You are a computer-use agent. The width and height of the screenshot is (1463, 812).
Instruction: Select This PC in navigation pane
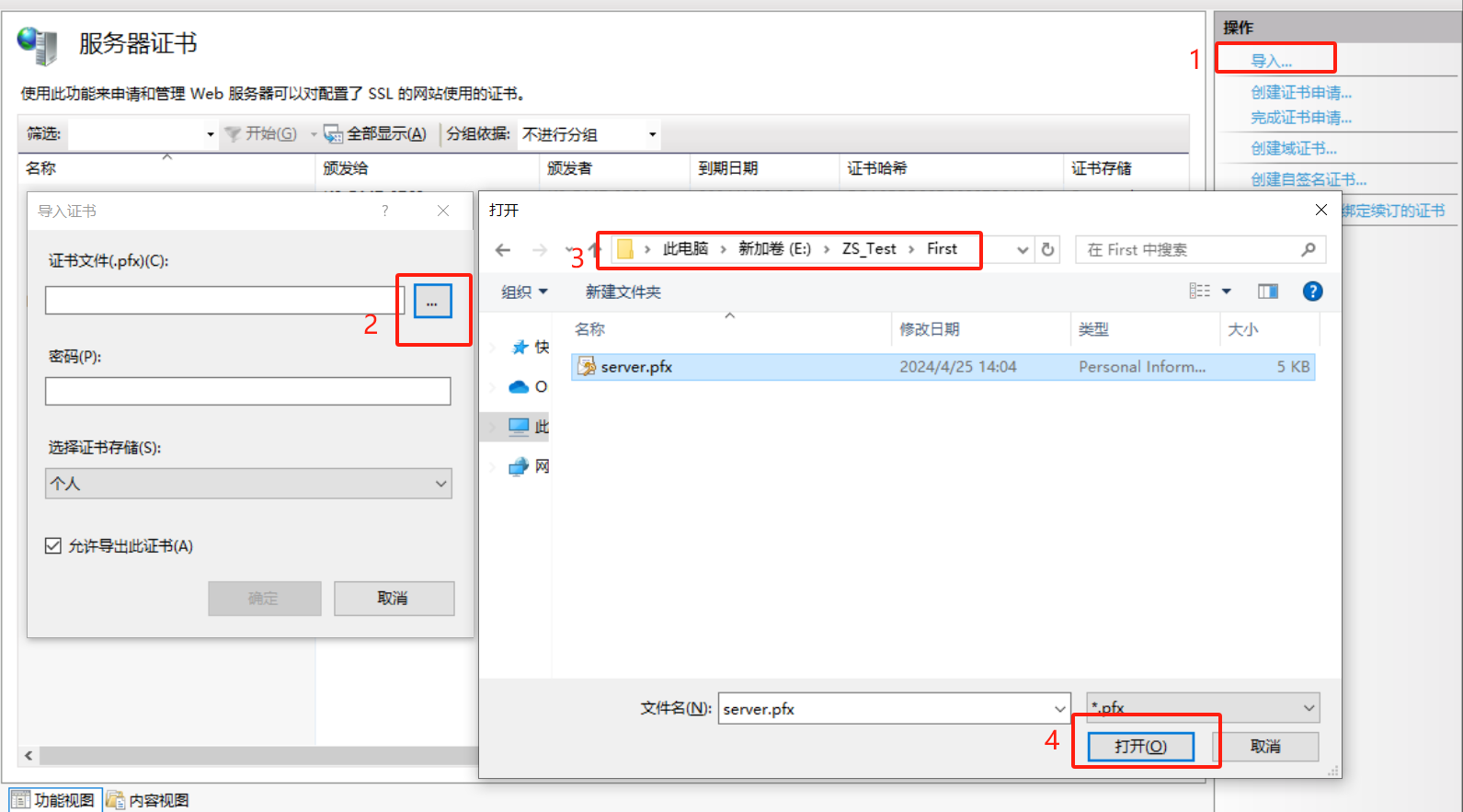tap(519, 427)
